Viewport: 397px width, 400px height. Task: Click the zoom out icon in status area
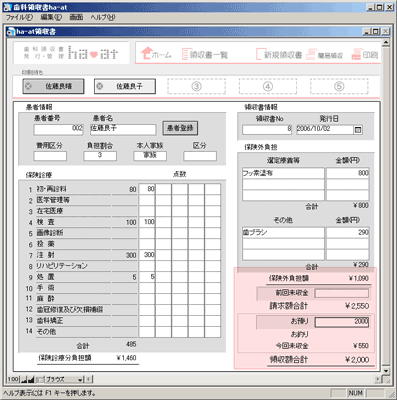point(24,379)
